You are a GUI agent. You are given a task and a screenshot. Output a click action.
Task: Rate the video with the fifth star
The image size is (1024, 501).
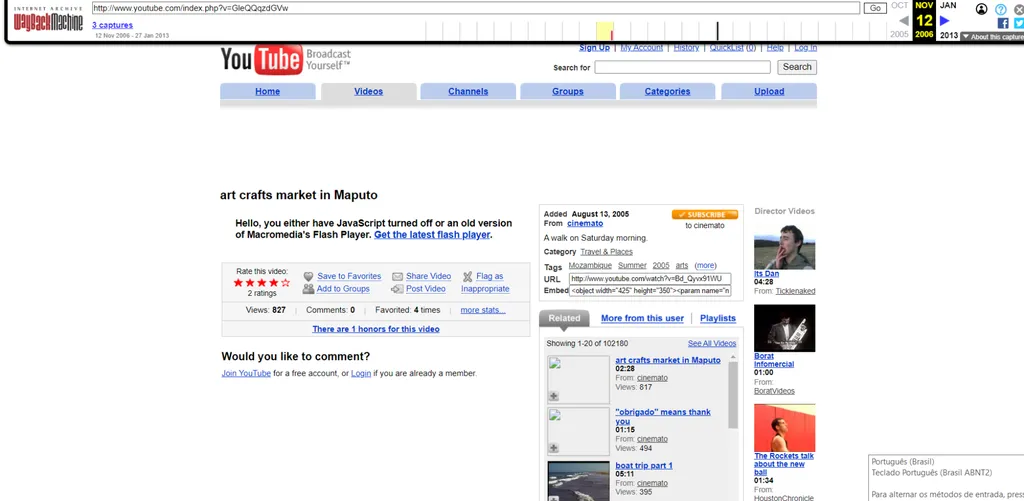pos(286,283)
